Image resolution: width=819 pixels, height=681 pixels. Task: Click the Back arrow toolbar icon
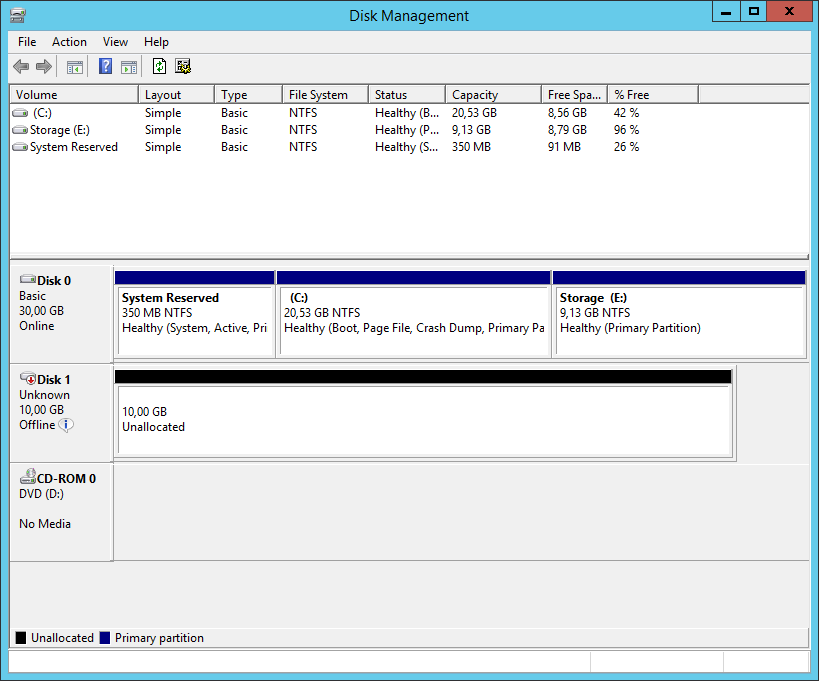[21, 66]
